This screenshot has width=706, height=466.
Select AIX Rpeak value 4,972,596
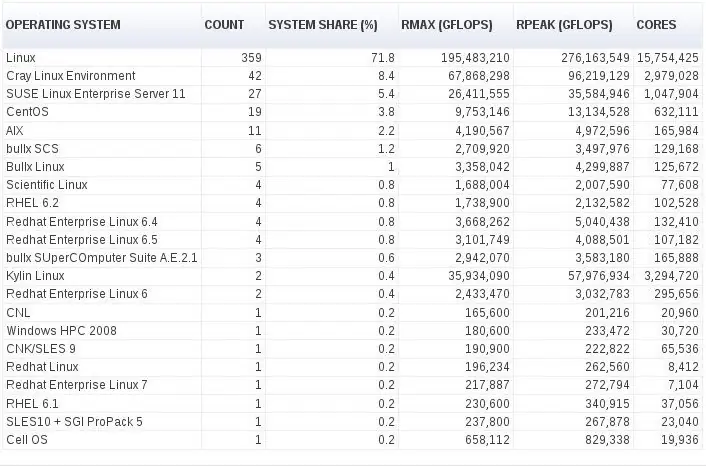(602, 131)
